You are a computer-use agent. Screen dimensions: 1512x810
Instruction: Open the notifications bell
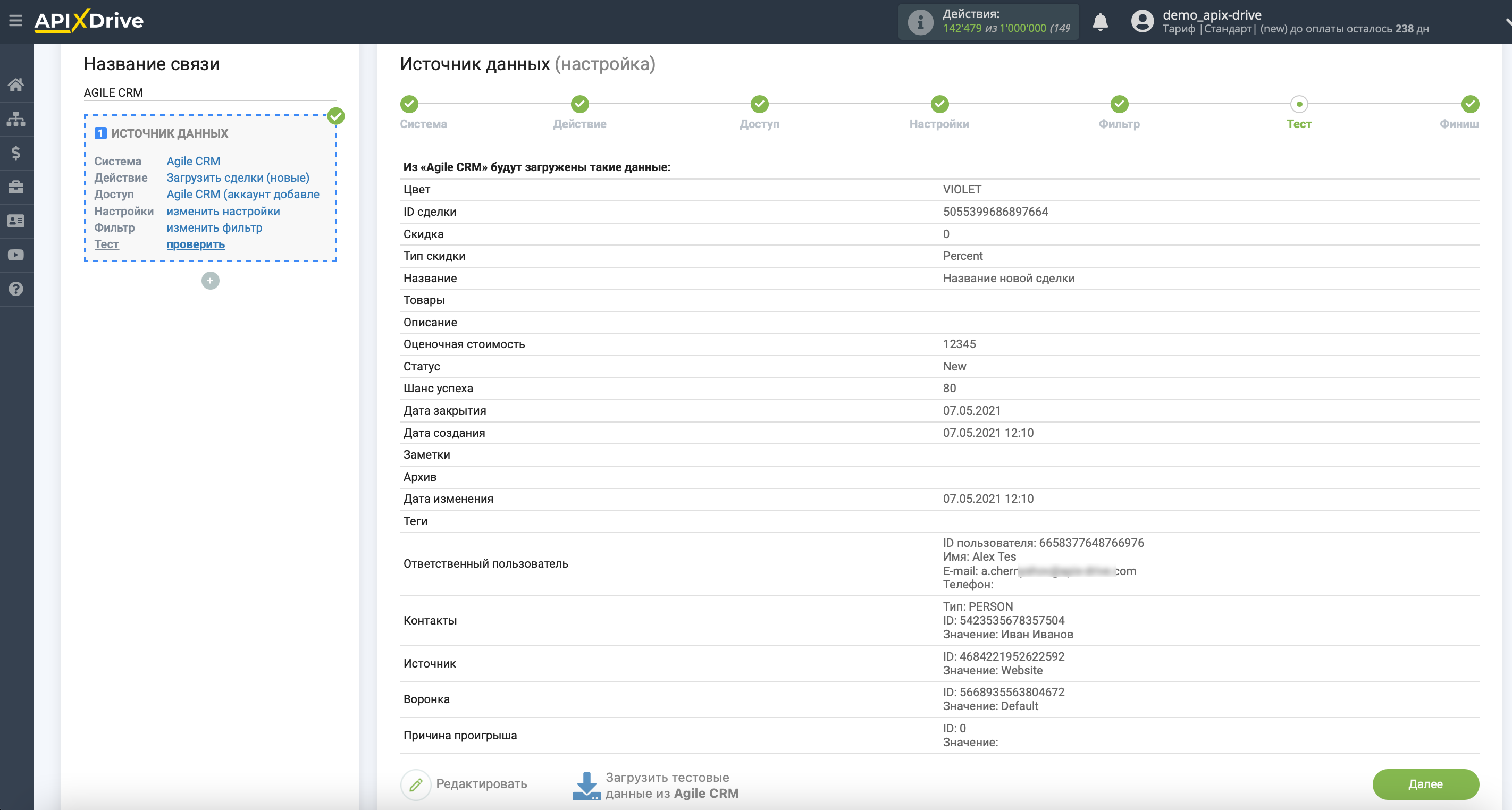coord(1100,22)
